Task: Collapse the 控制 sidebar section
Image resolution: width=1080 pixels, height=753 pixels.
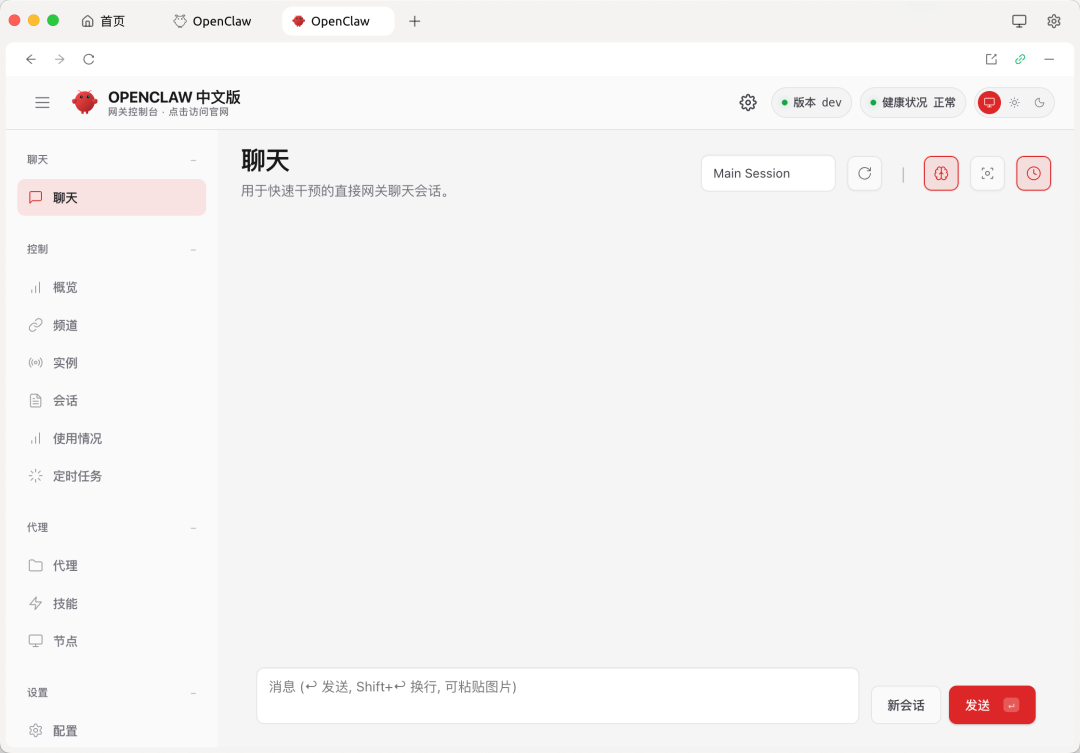Action: 193,249
